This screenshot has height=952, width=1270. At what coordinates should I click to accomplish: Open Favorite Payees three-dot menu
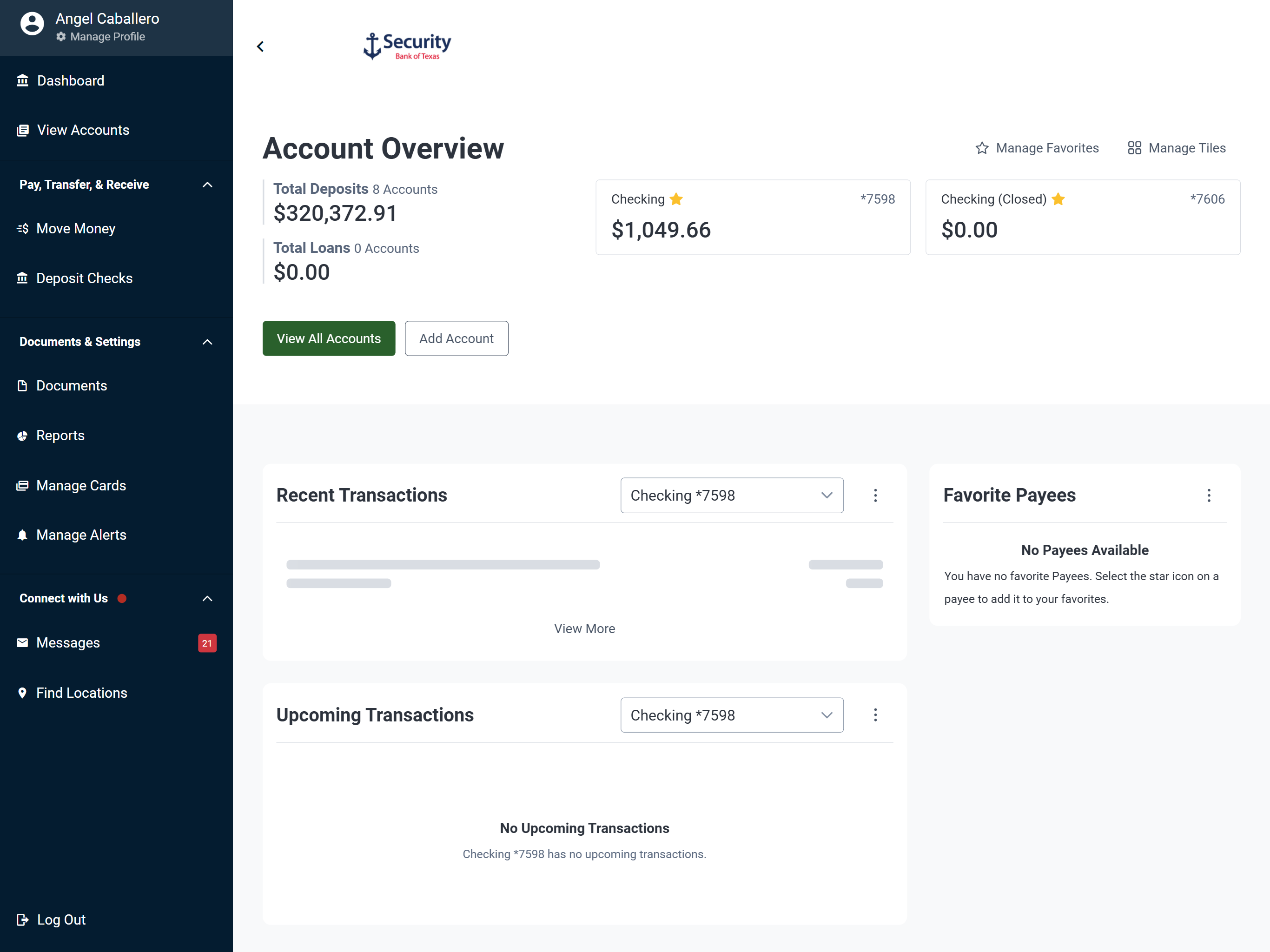(1209, 496)
